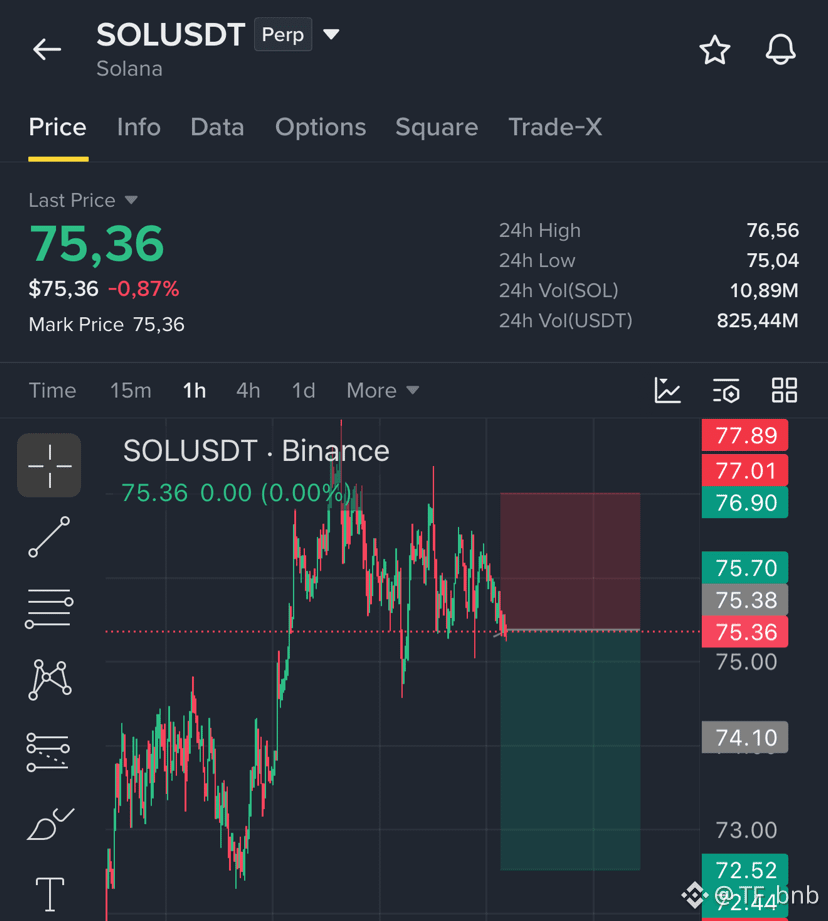Select the trend line drawing tool

49,537
